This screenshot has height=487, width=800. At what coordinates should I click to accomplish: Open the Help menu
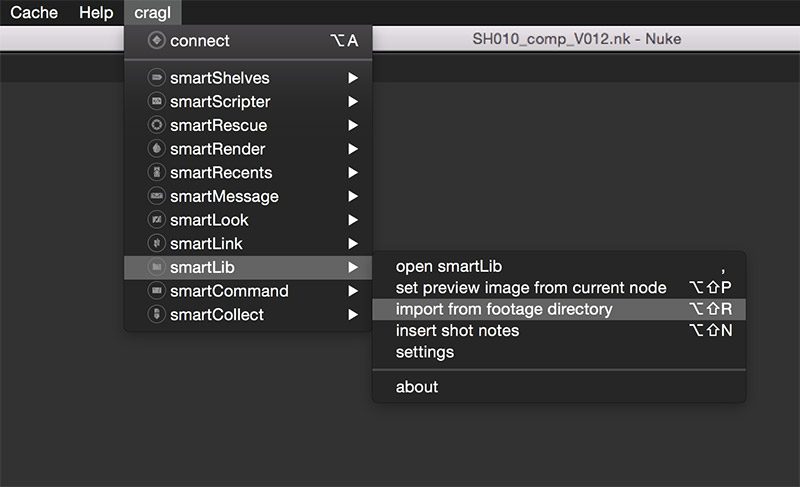click(96, 13)
